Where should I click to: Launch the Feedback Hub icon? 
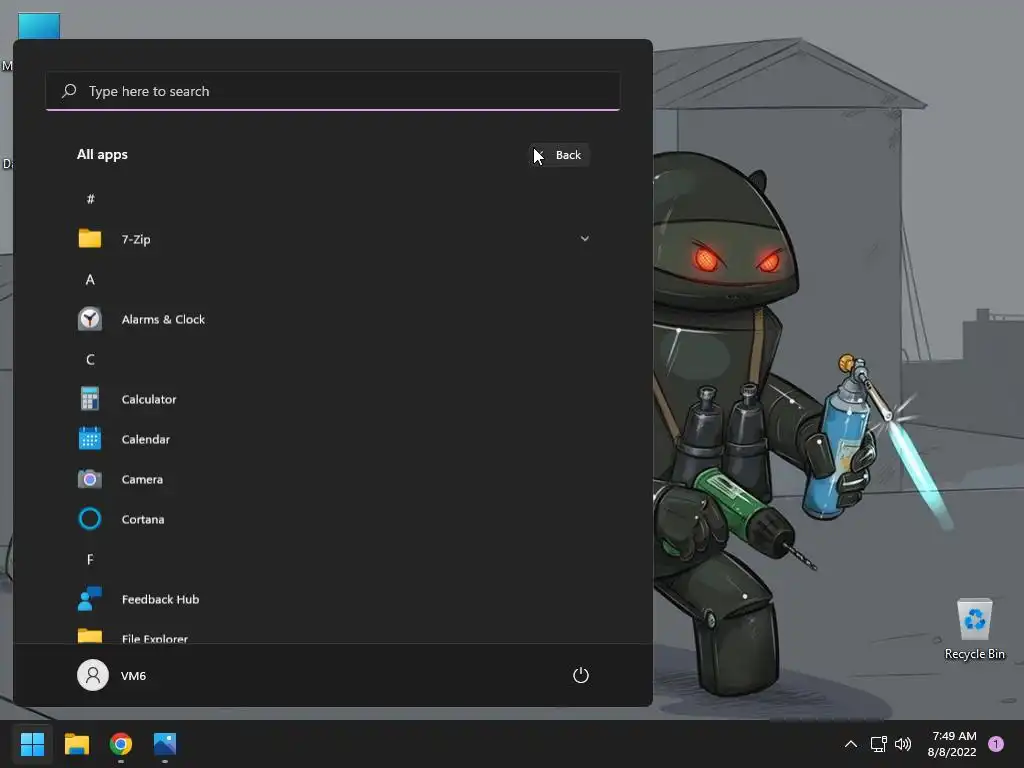pos(90,598)
